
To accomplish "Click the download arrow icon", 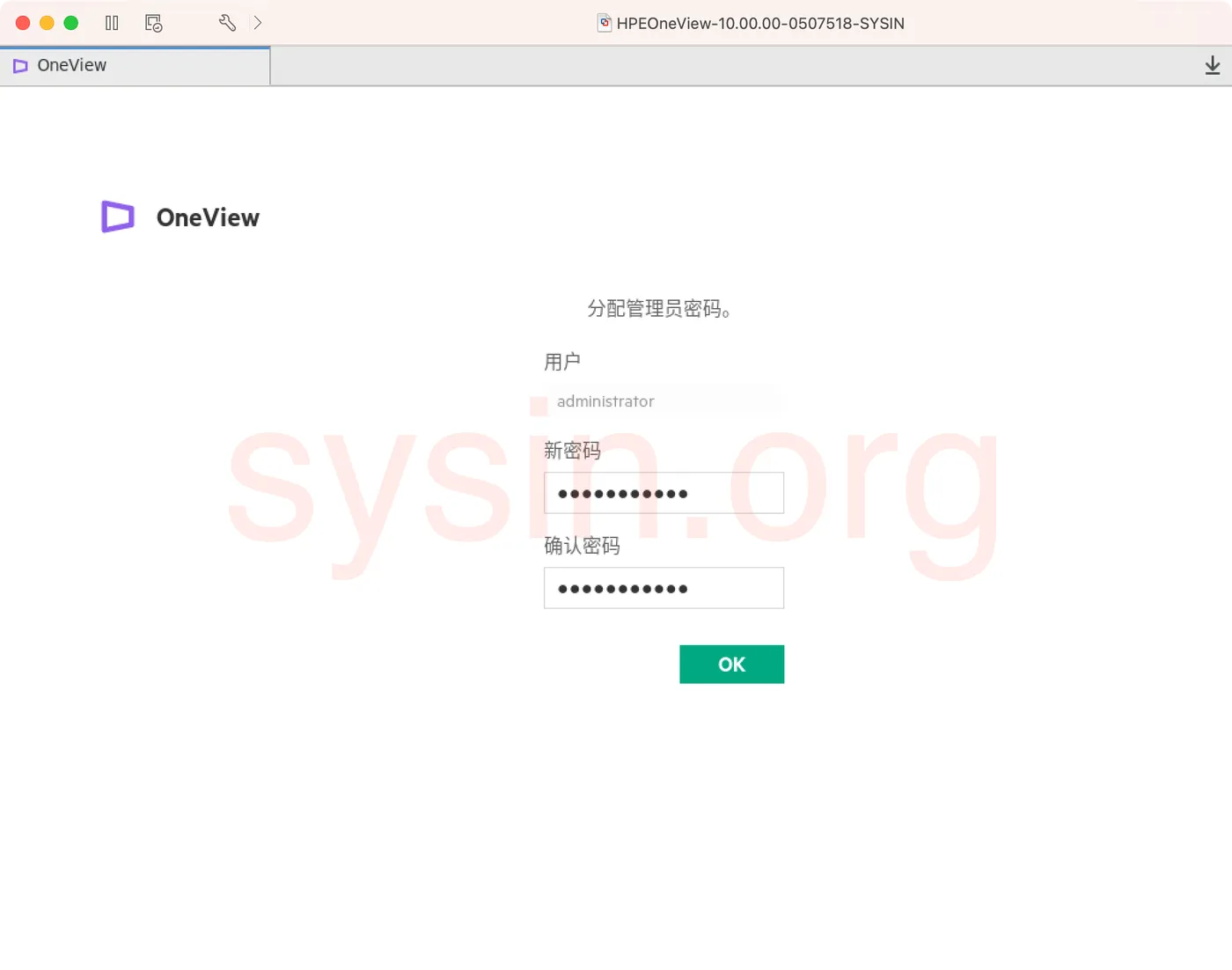I will point(1213,65).
